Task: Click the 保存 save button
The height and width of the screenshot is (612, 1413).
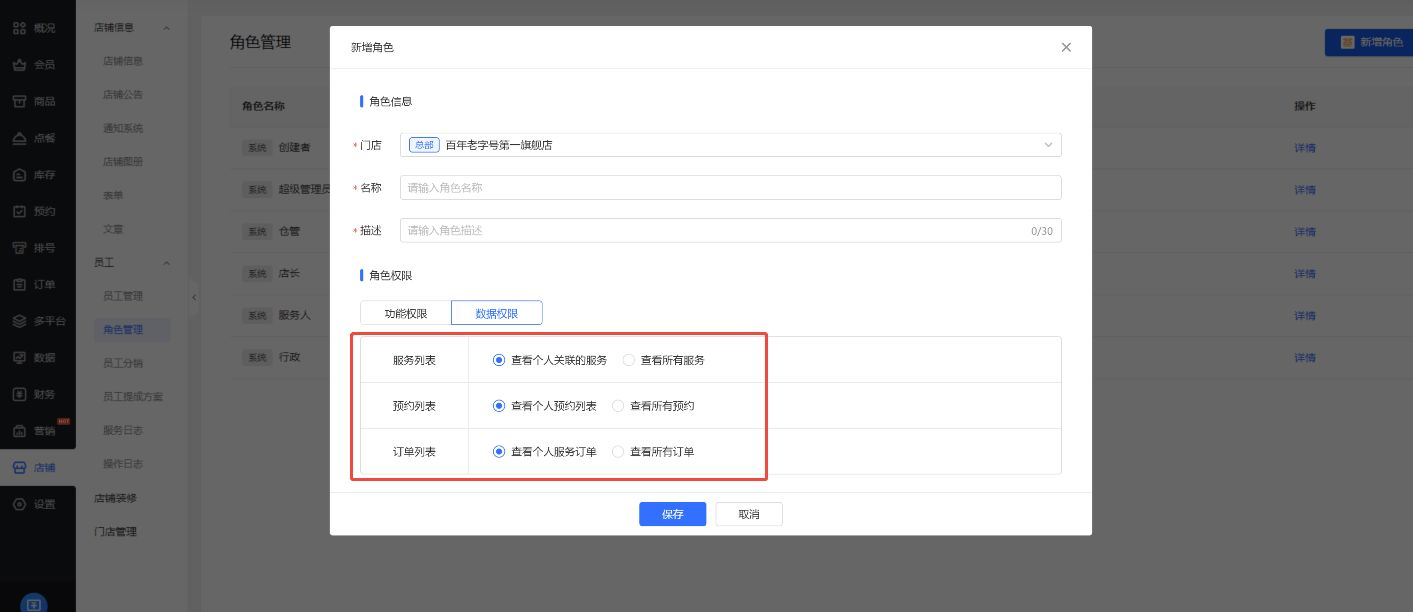Action: 672,514
